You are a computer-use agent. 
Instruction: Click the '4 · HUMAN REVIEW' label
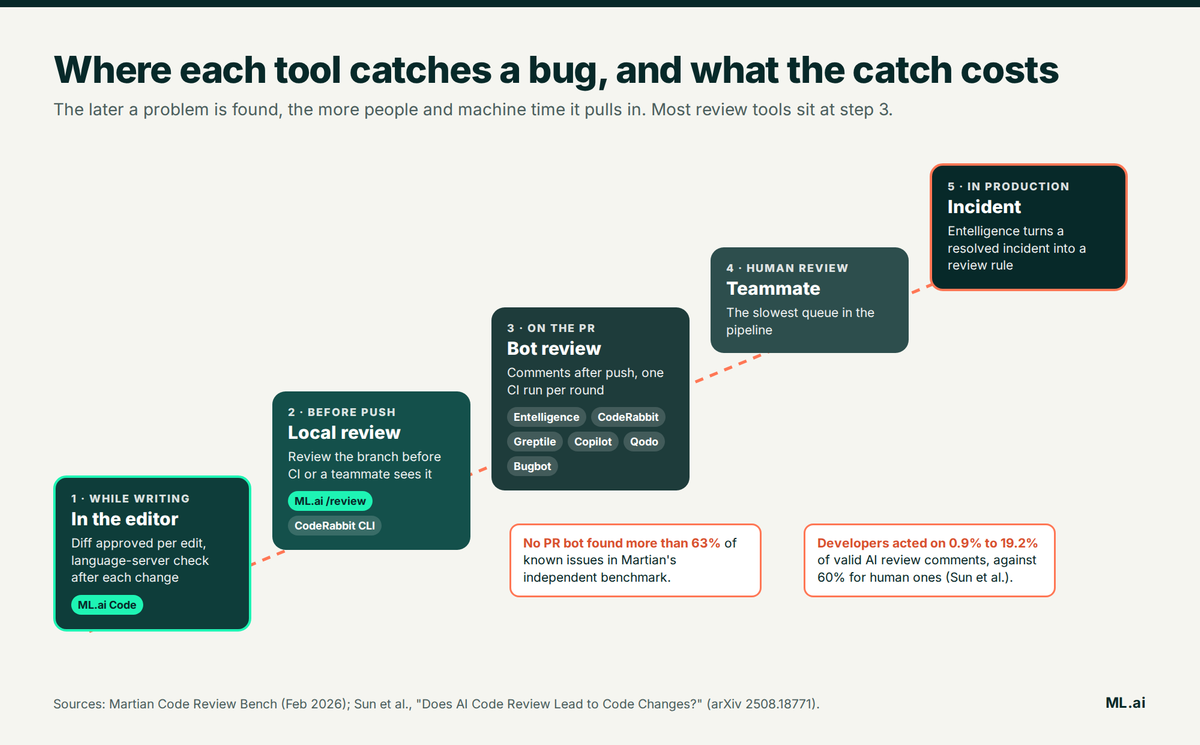pyautogui.click(x=787, y=268)
